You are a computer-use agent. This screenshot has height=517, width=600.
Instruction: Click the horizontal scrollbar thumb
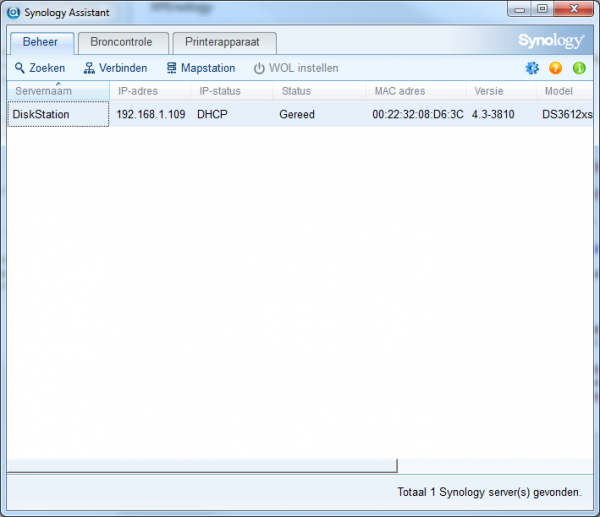(x=202, y=466)
